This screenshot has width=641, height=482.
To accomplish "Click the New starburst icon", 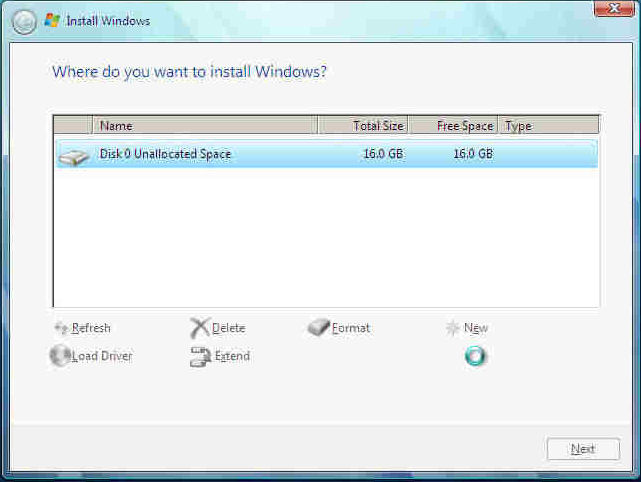I will [x=453, y=328].
